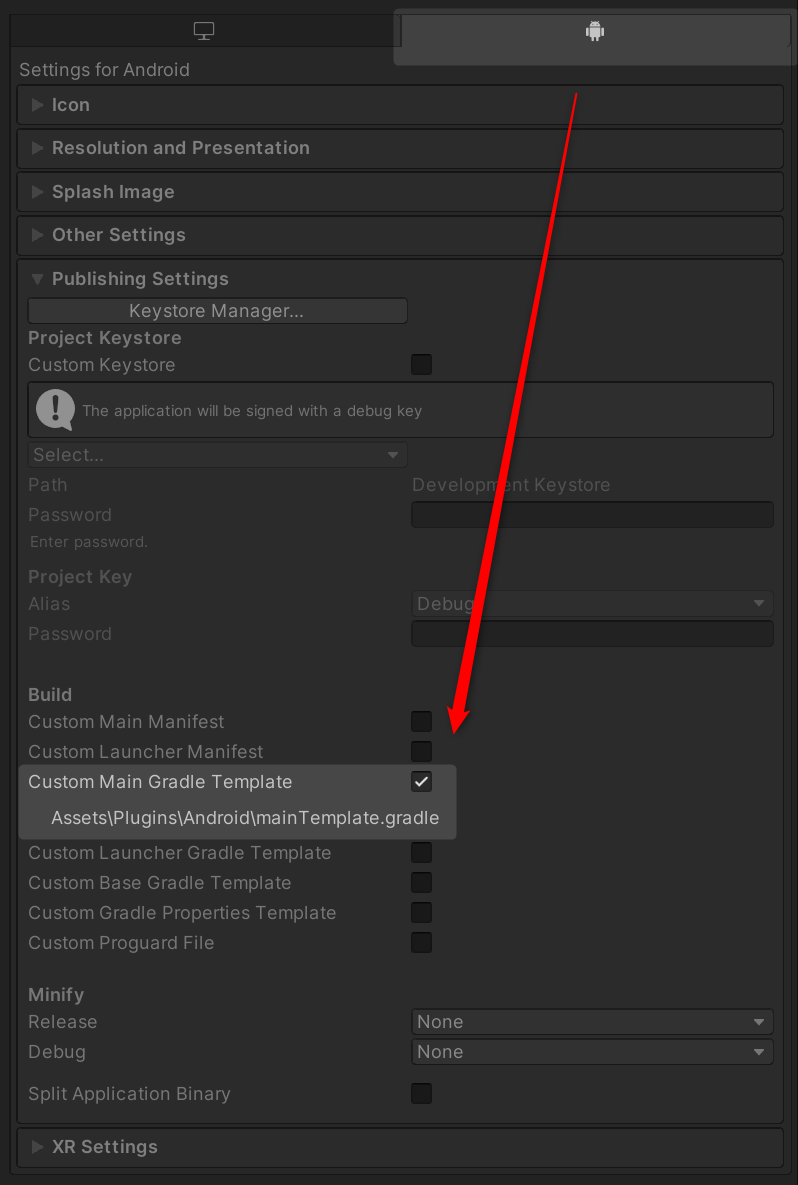798x1185 pixels.
Task: Switch to the Android platform tab
Action: pyautogui.click(x=595, y=31)
